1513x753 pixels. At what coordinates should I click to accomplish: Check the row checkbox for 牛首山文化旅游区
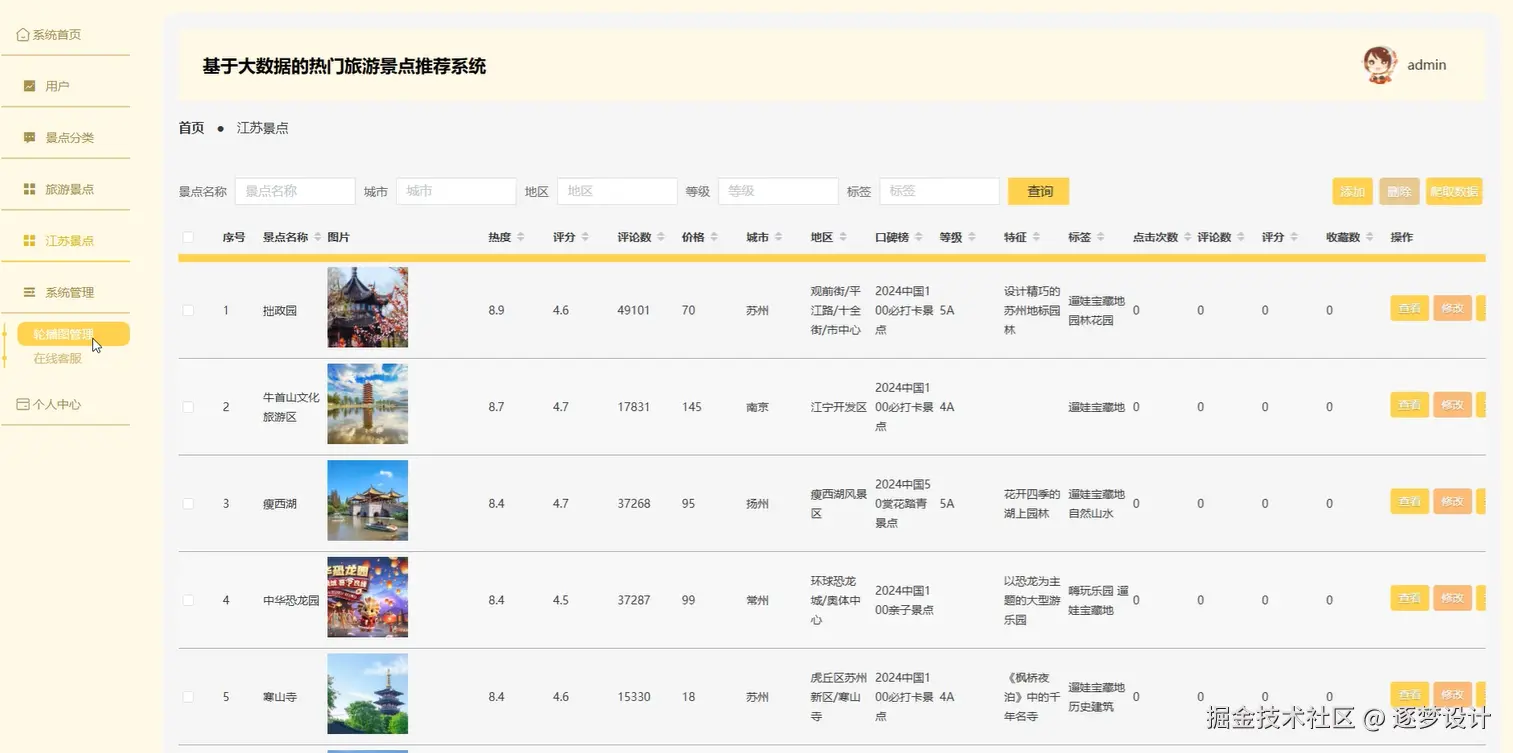[x=188, y=407]
